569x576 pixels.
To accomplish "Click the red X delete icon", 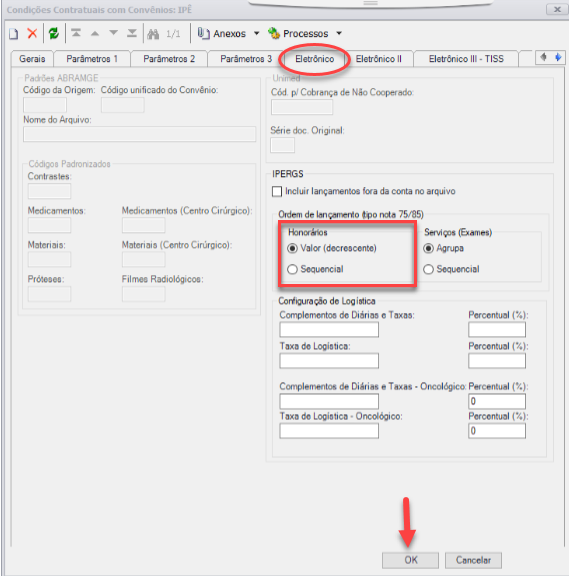I will [x=32, y=33].
